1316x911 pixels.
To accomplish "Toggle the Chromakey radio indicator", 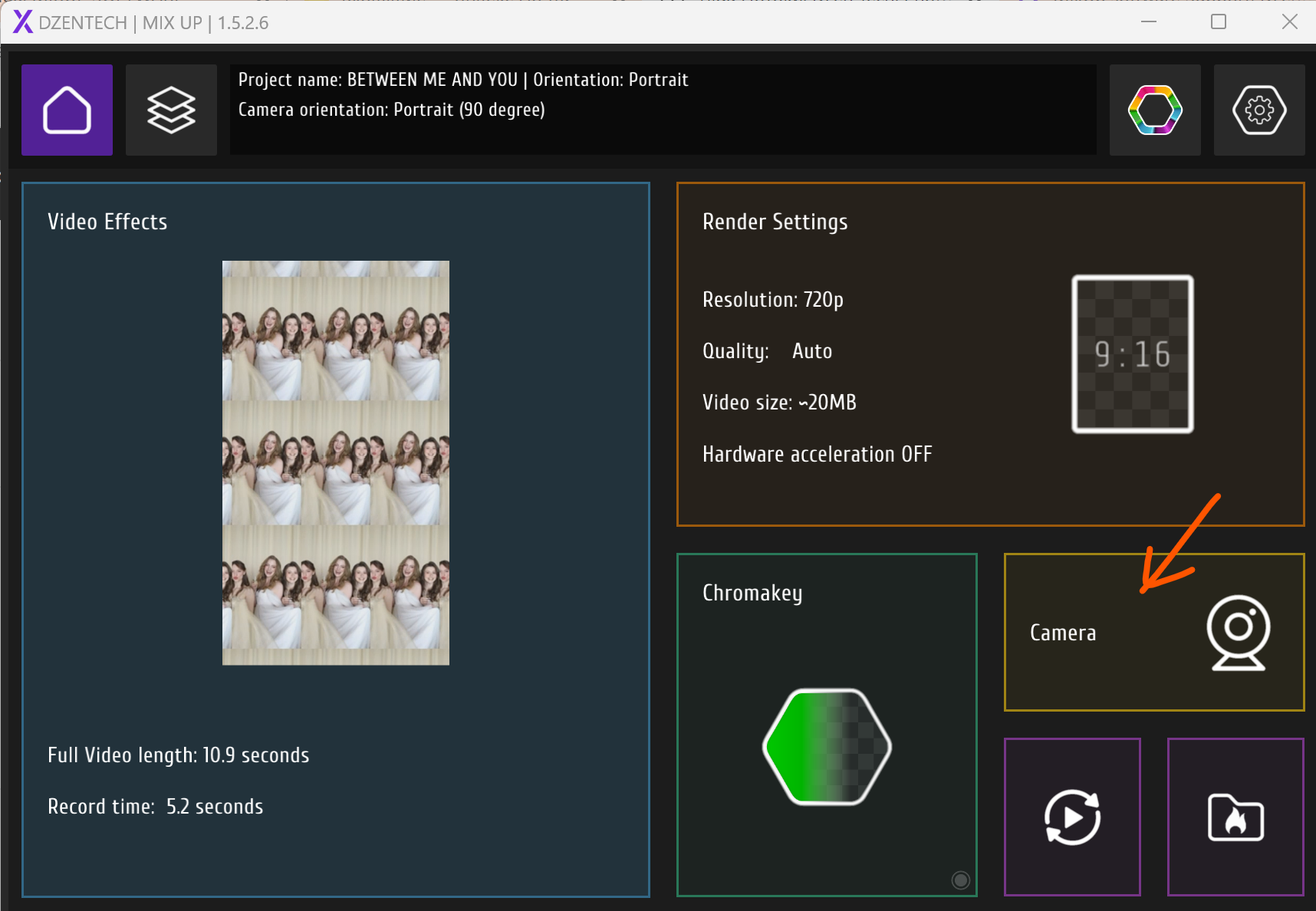I will coord(960,880).
